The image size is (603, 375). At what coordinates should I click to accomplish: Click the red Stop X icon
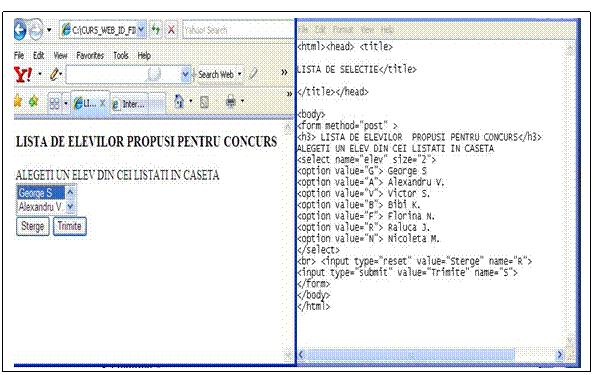pyautogui.click(x=172, y=30)
